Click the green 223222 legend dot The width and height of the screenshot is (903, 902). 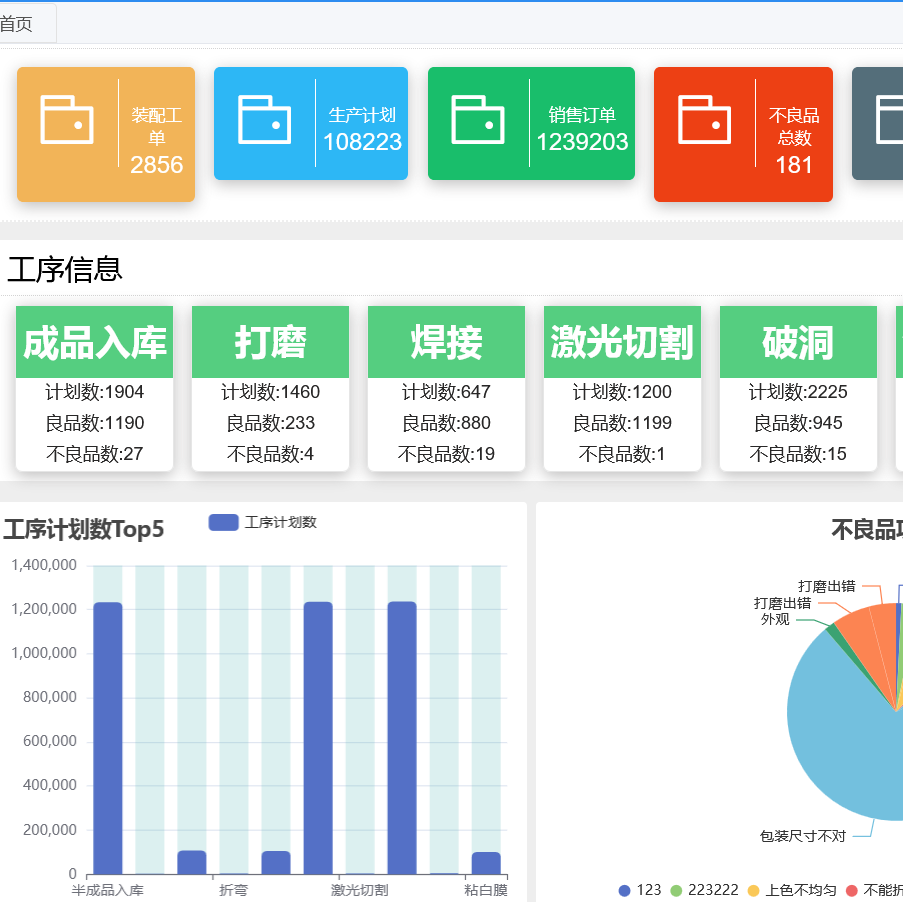[677, 889]
